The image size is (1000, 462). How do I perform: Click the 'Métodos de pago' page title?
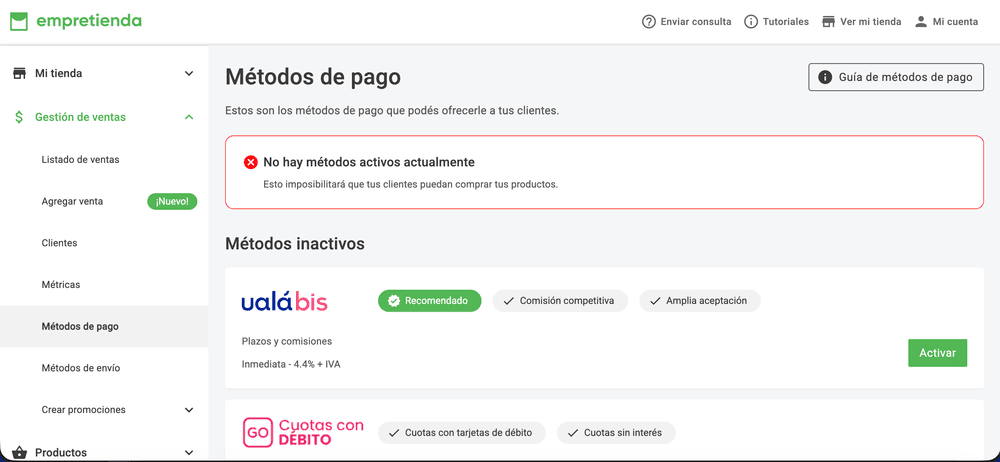(x=313, y=77)
